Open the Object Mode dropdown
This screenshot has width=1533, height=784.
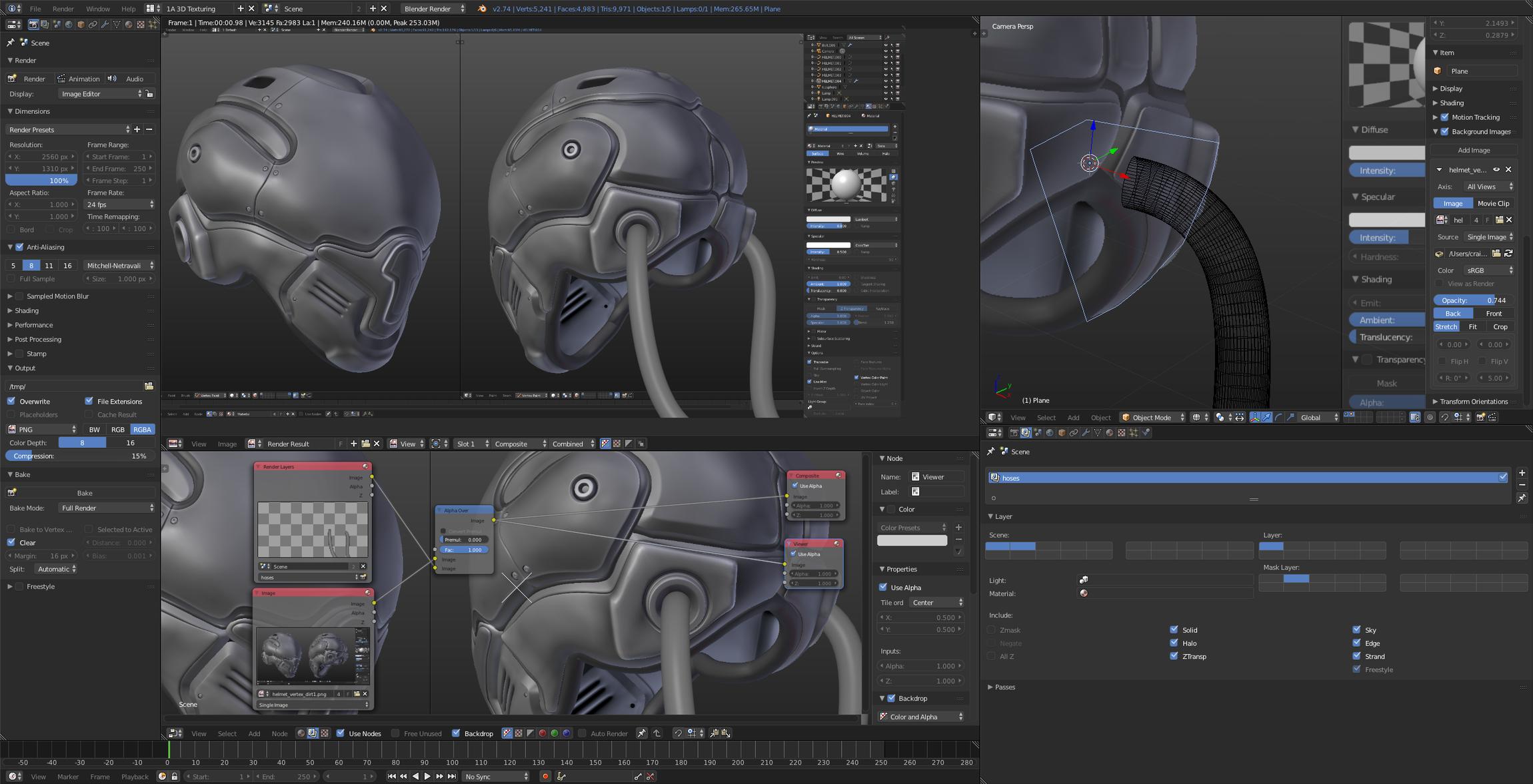click(x=1152, y=418)
